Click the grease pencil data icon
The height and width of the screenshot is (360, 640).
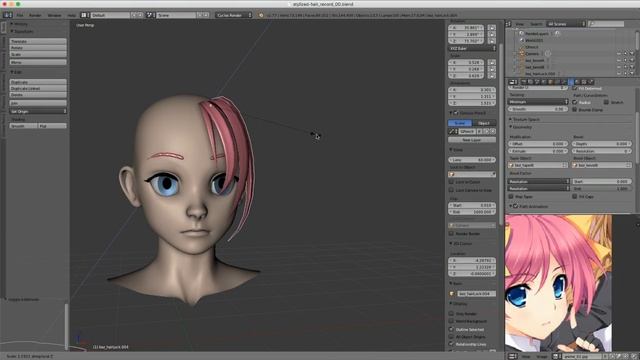(452, 131)
